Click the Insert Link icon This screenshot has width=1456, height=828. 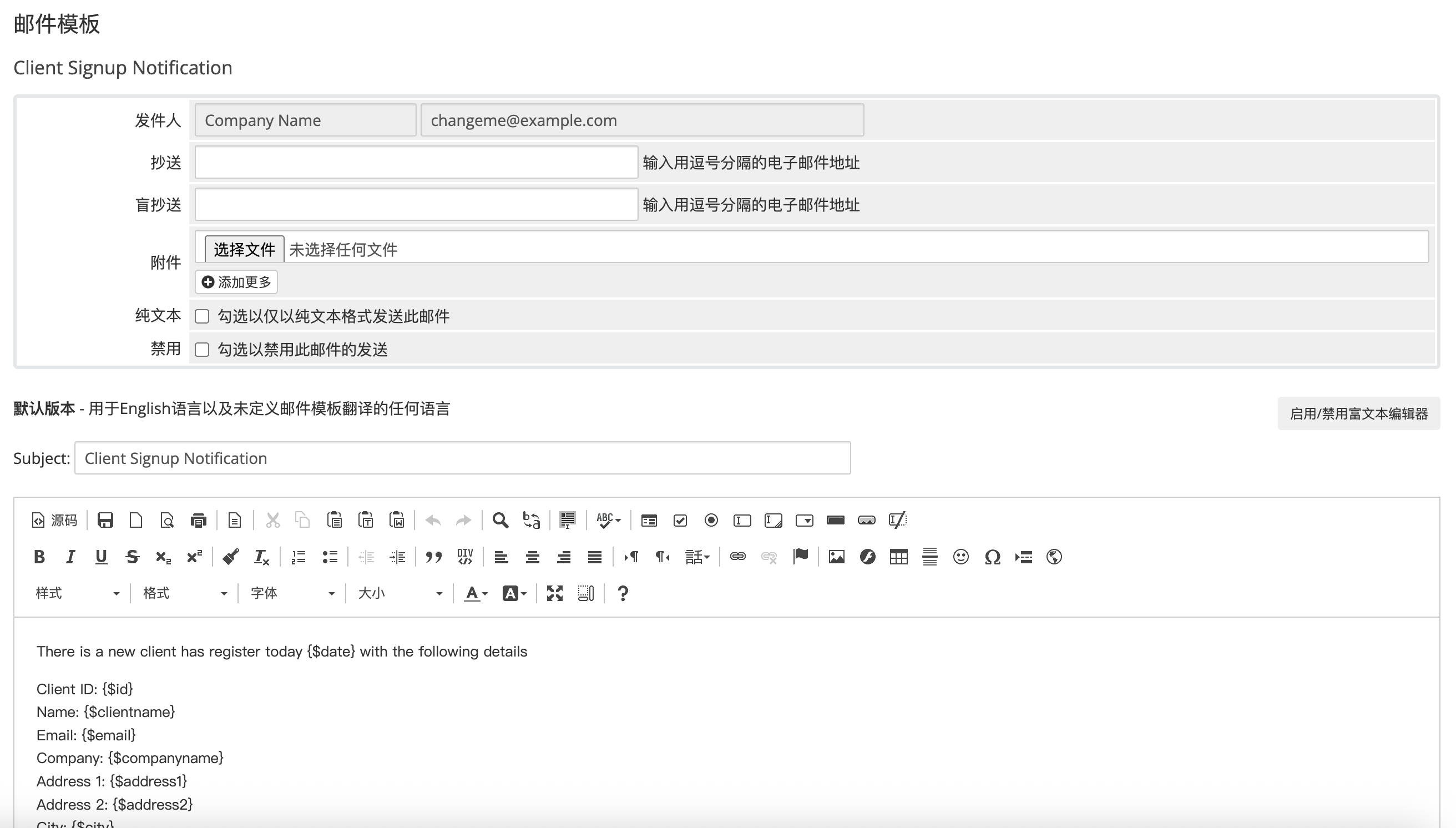click(737, 557)
